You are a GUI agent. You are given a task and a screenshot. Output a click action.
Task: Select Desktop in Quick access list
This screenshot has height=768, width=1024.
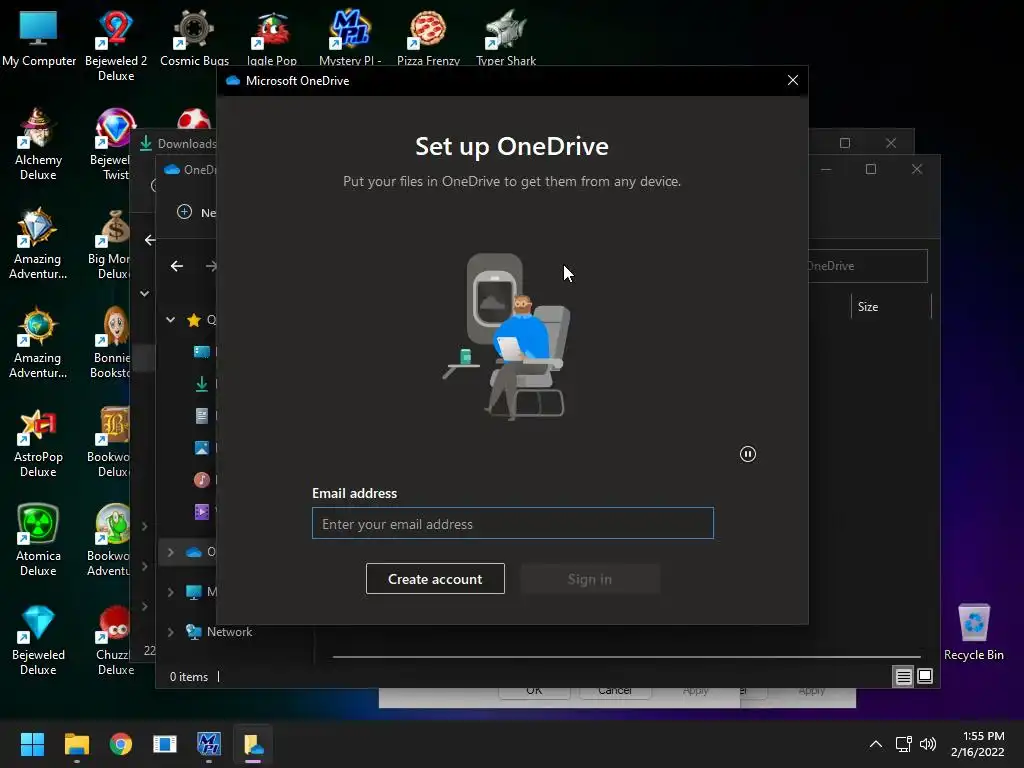tap(202, 352)
